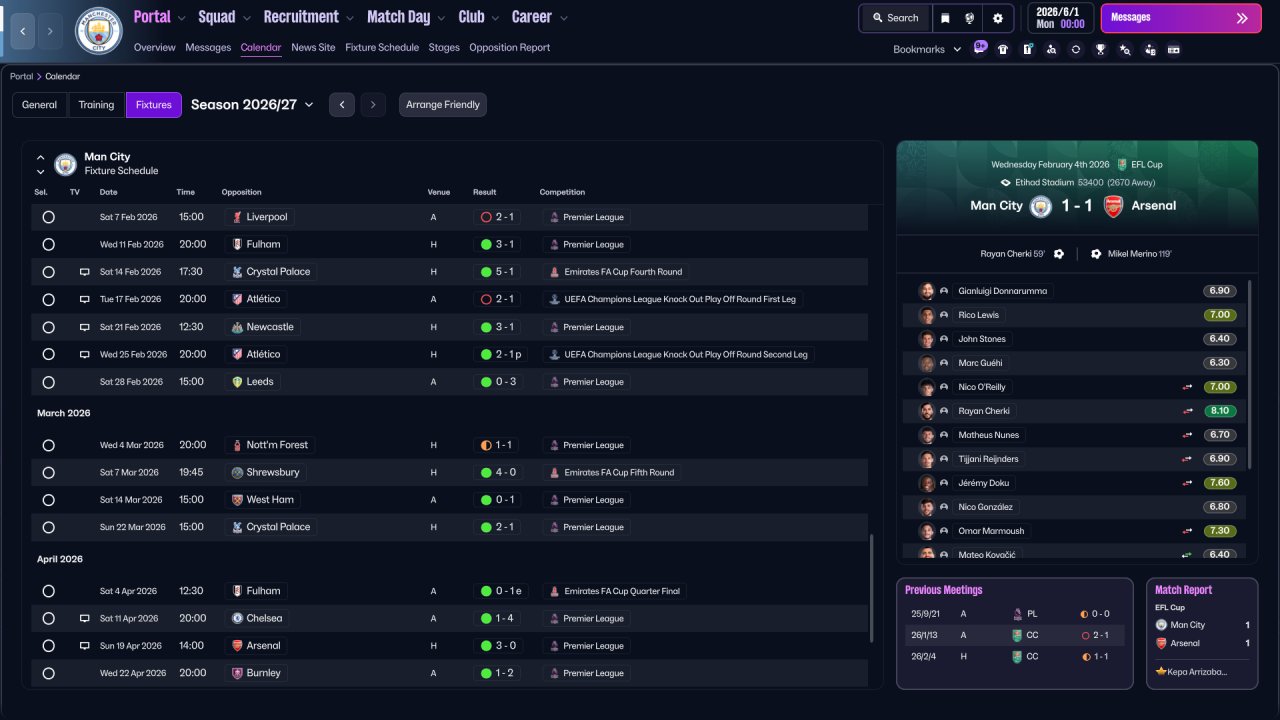Select the Leeds fixture radio button
This screenshot has width=1280, height=720.
coord(48,382)
